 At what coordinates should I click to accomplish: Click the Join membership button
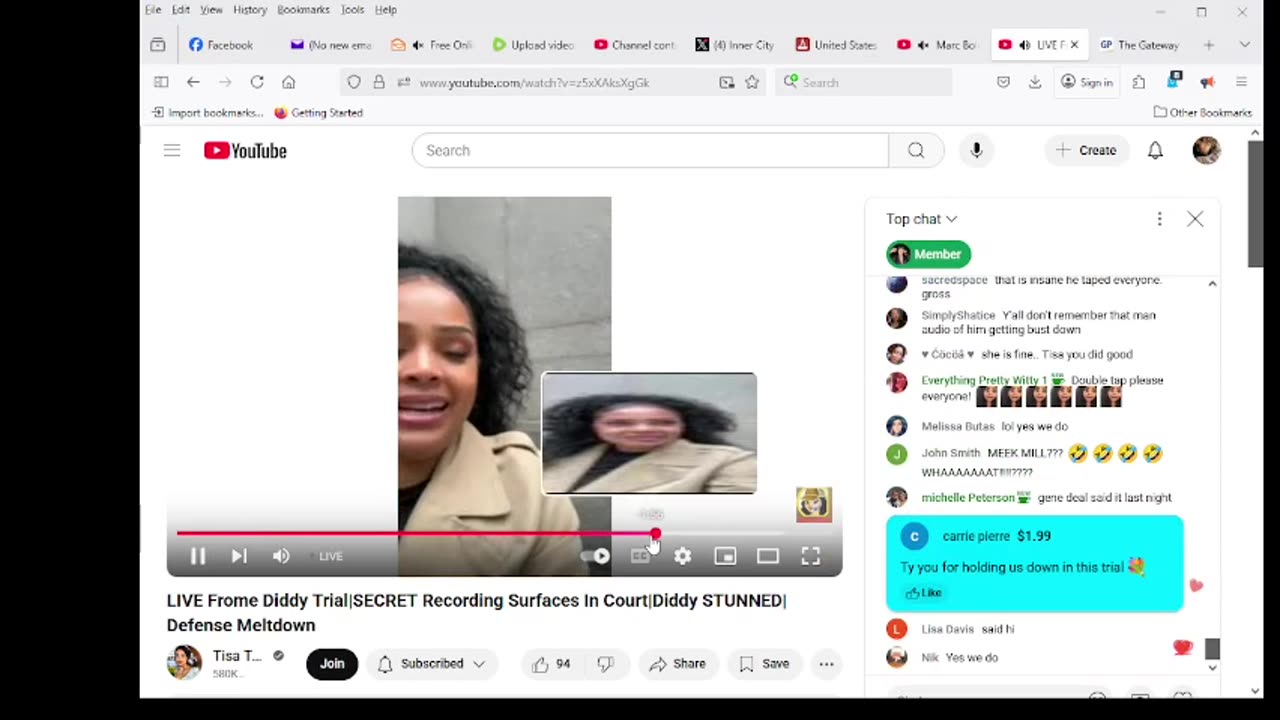[332, 663]
